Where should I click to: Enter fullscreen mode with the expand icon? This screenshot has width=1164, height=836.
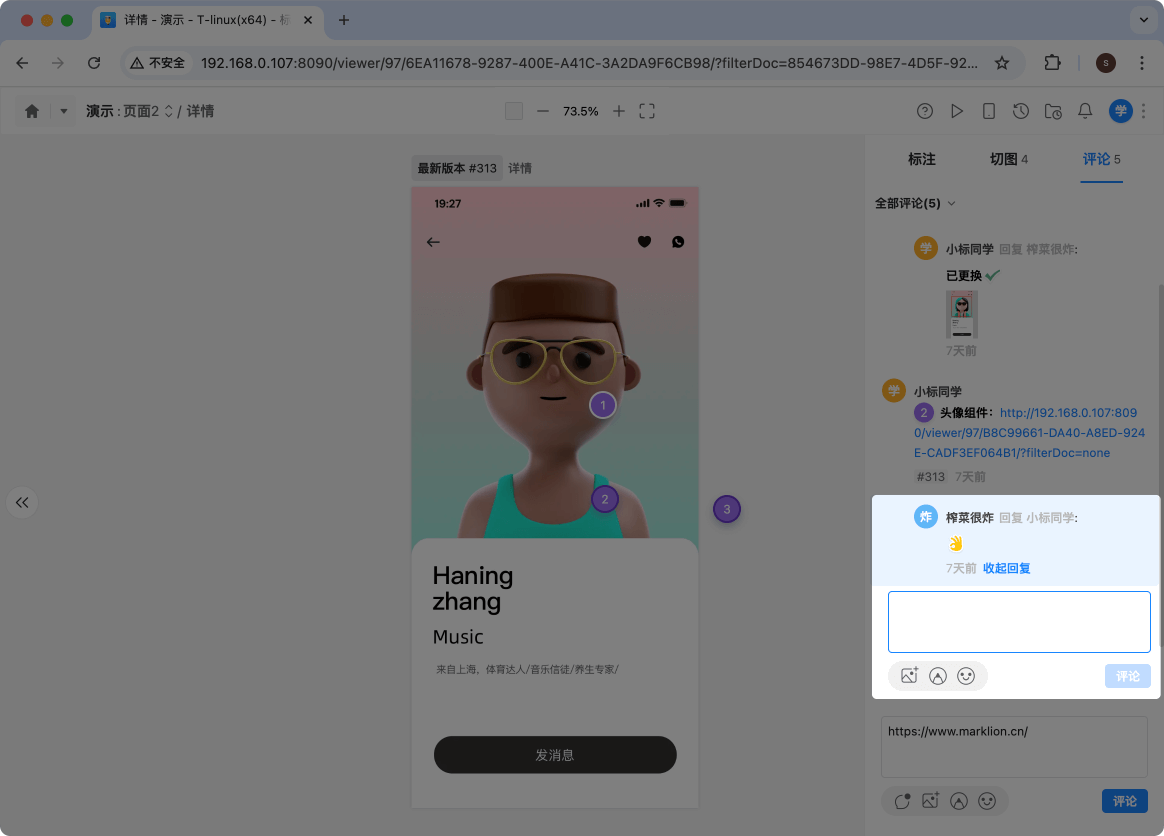[x=647, y=111]
